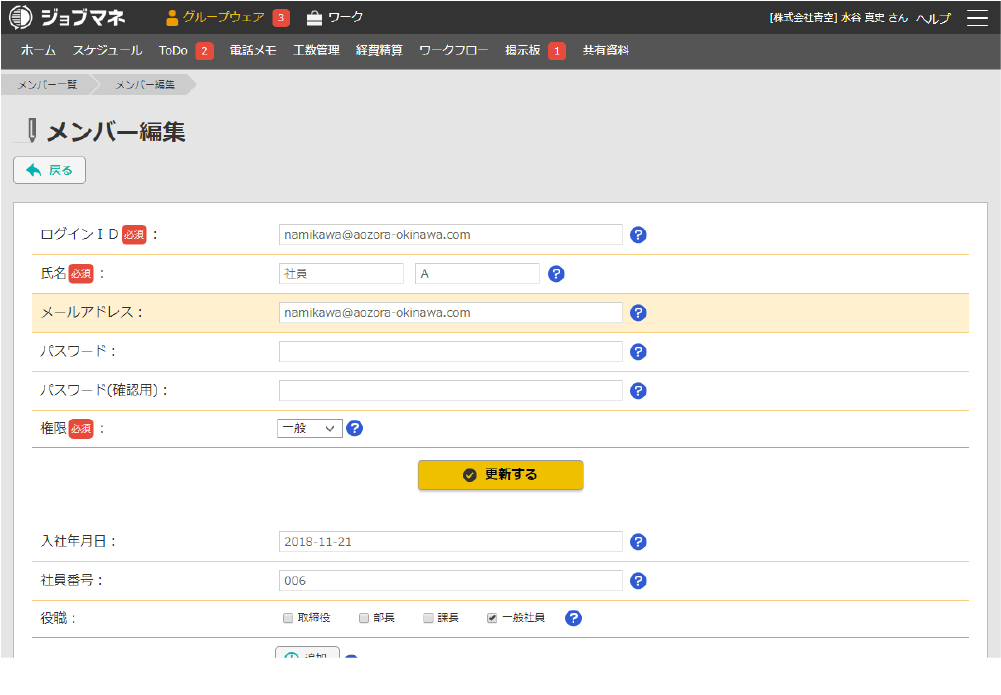The height and width of the screenshot is (695, 1001).
Task: Check the 部長 checkbox
Action: [x=364, y=618]
